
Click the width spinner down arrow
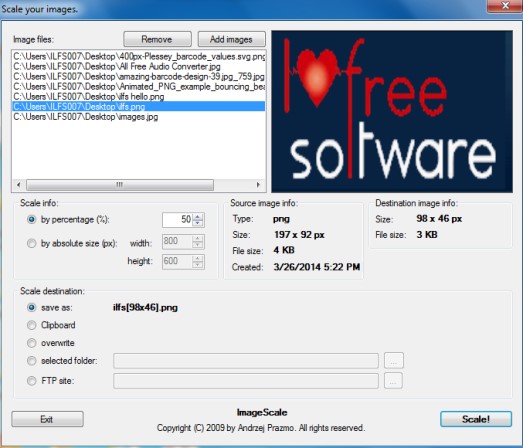[198, 245]
